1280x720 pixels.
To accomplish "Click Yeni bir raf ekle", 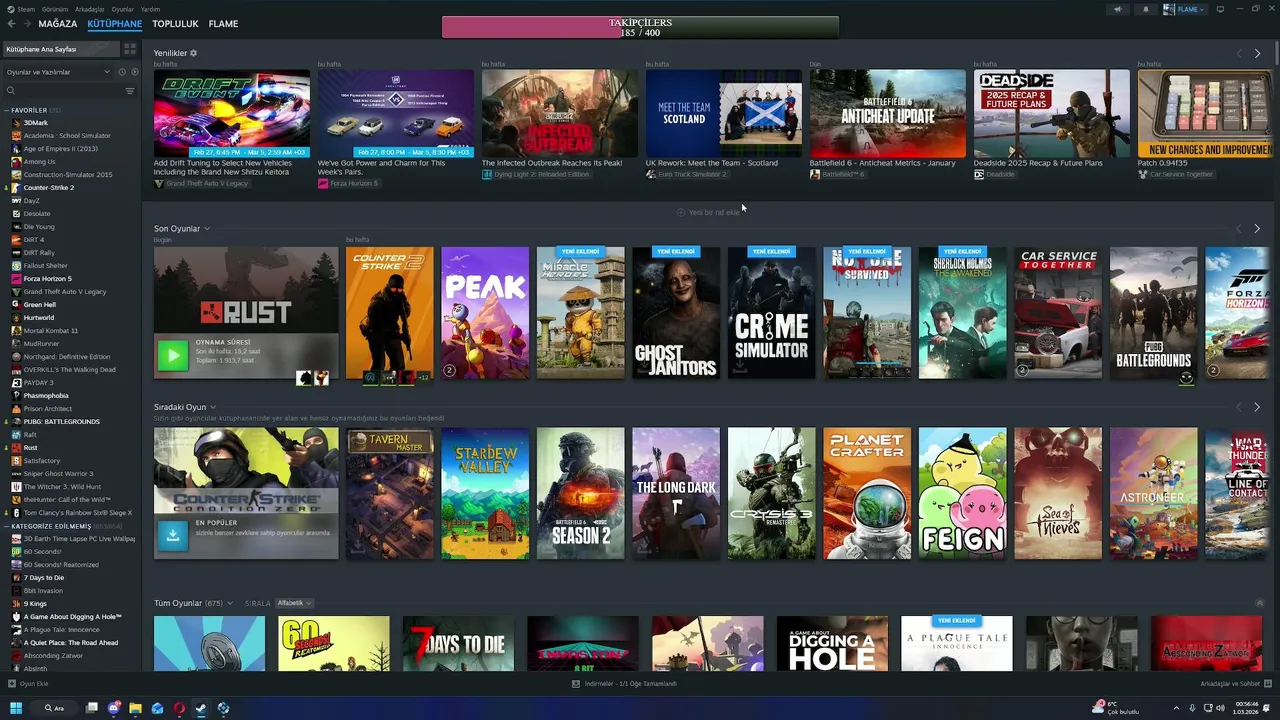I will (x=709, y=212).
